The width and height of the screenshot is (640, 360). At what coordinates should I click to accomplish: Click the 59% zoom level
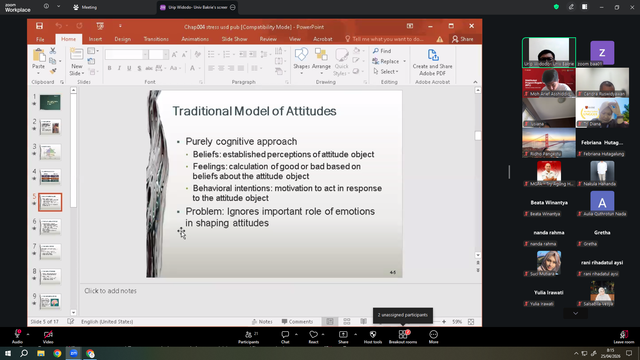click(x=457, y=322)
